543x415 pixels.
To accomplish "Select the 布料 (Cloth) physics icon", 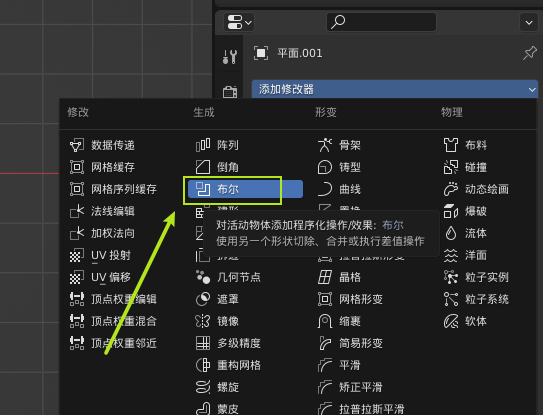I will click(451, 145).
